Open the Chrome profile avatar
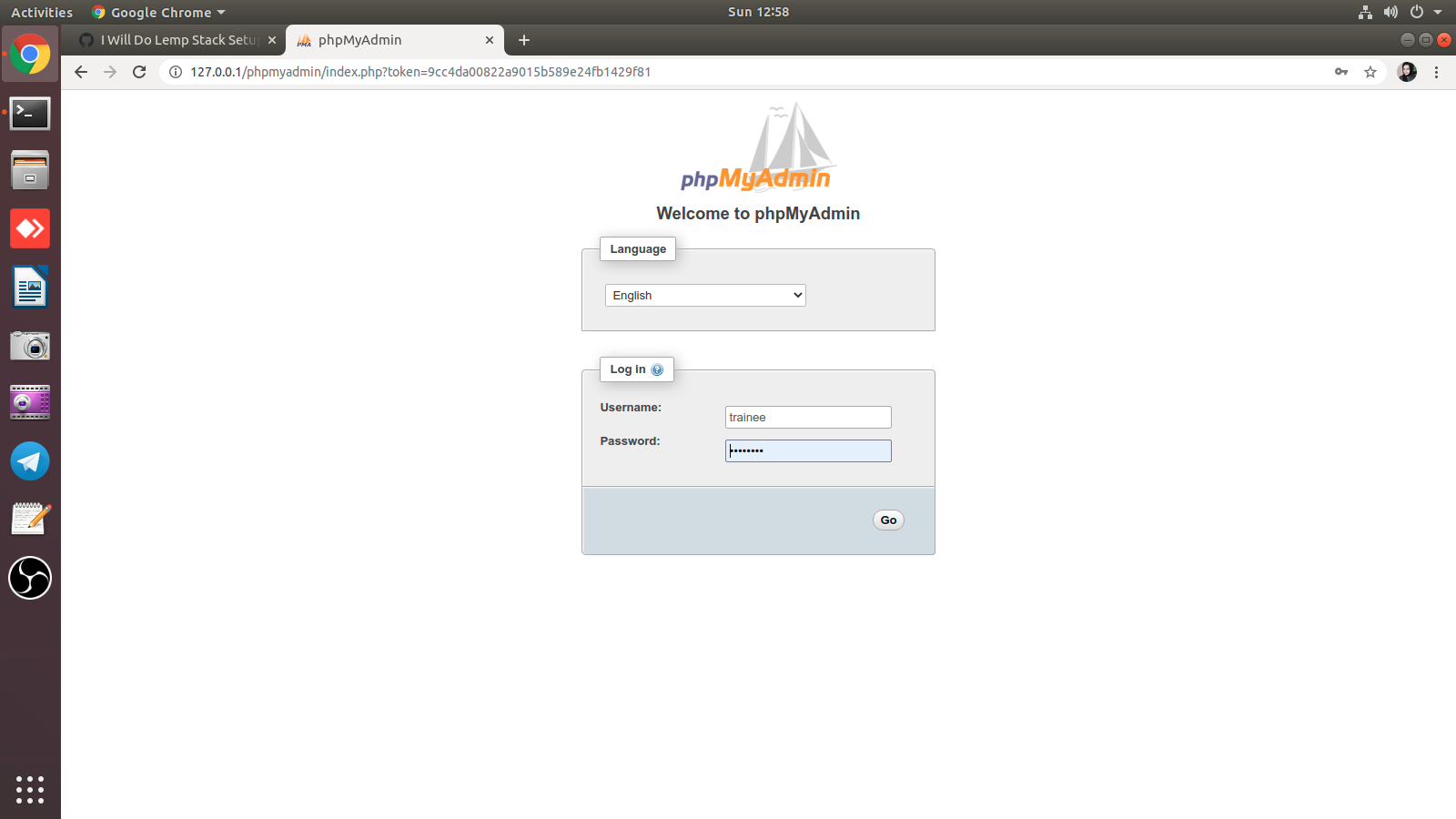Viewport: 1456px width, 819px height. click(x=1407, y=72)
